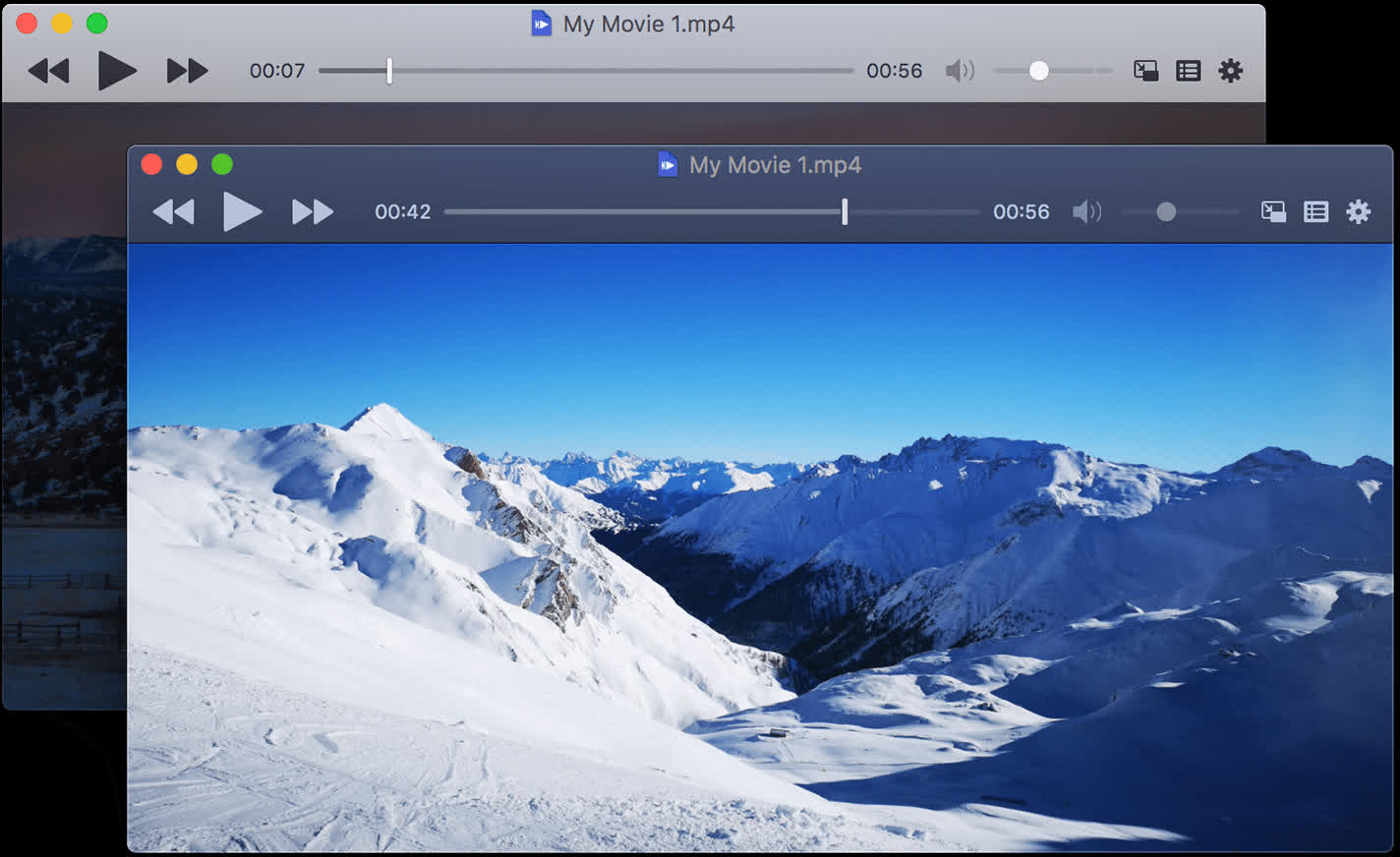This screenshot has height=857, width=1400.
Task: Open picture-in-picture in the back window
Action: [x=1145, y=71]
